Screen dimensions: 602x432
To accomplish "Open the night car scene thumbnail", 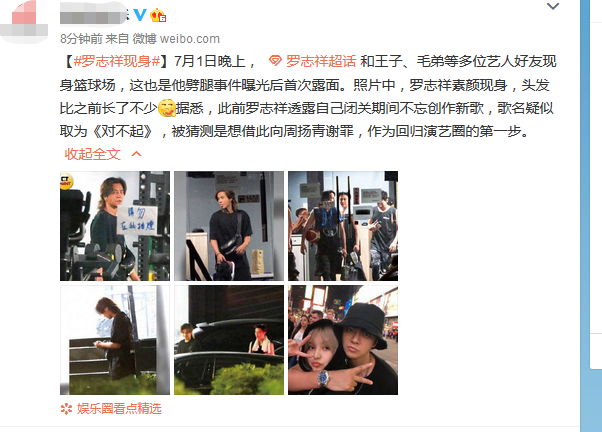I will [229, 340].
